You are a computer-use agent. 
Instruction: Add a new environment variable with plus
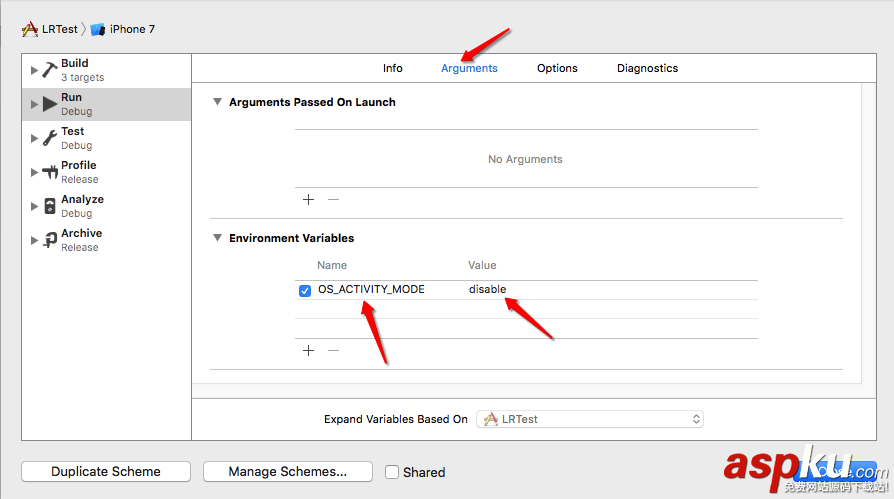[x=308, y=351]
